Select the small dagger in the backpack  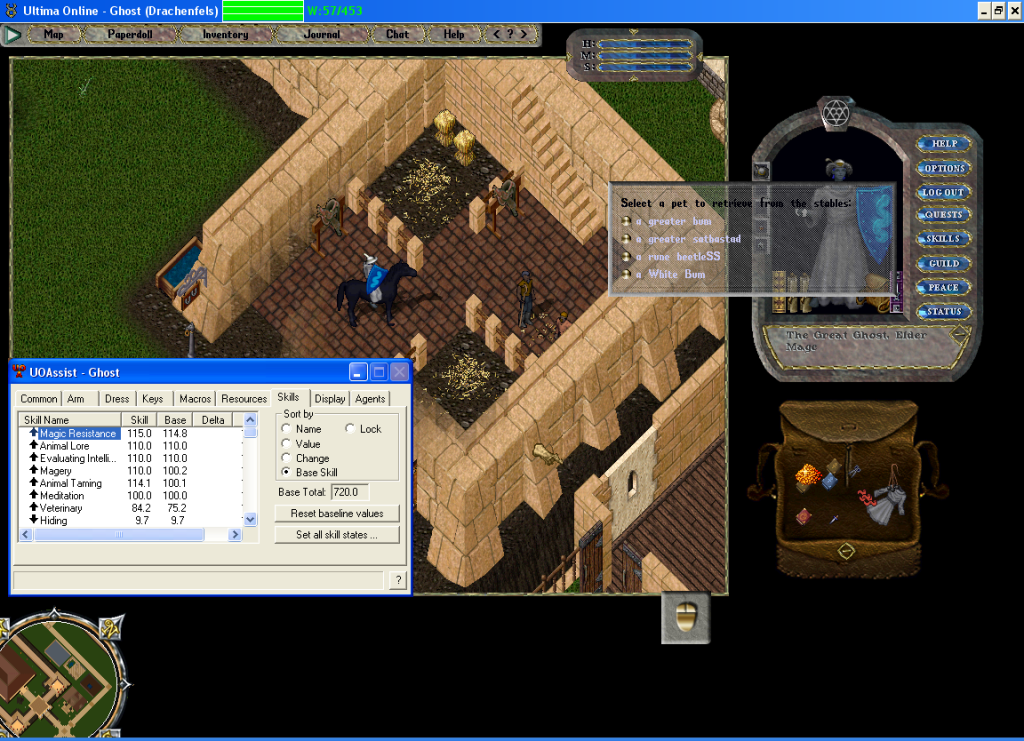[x=834, y=520]
